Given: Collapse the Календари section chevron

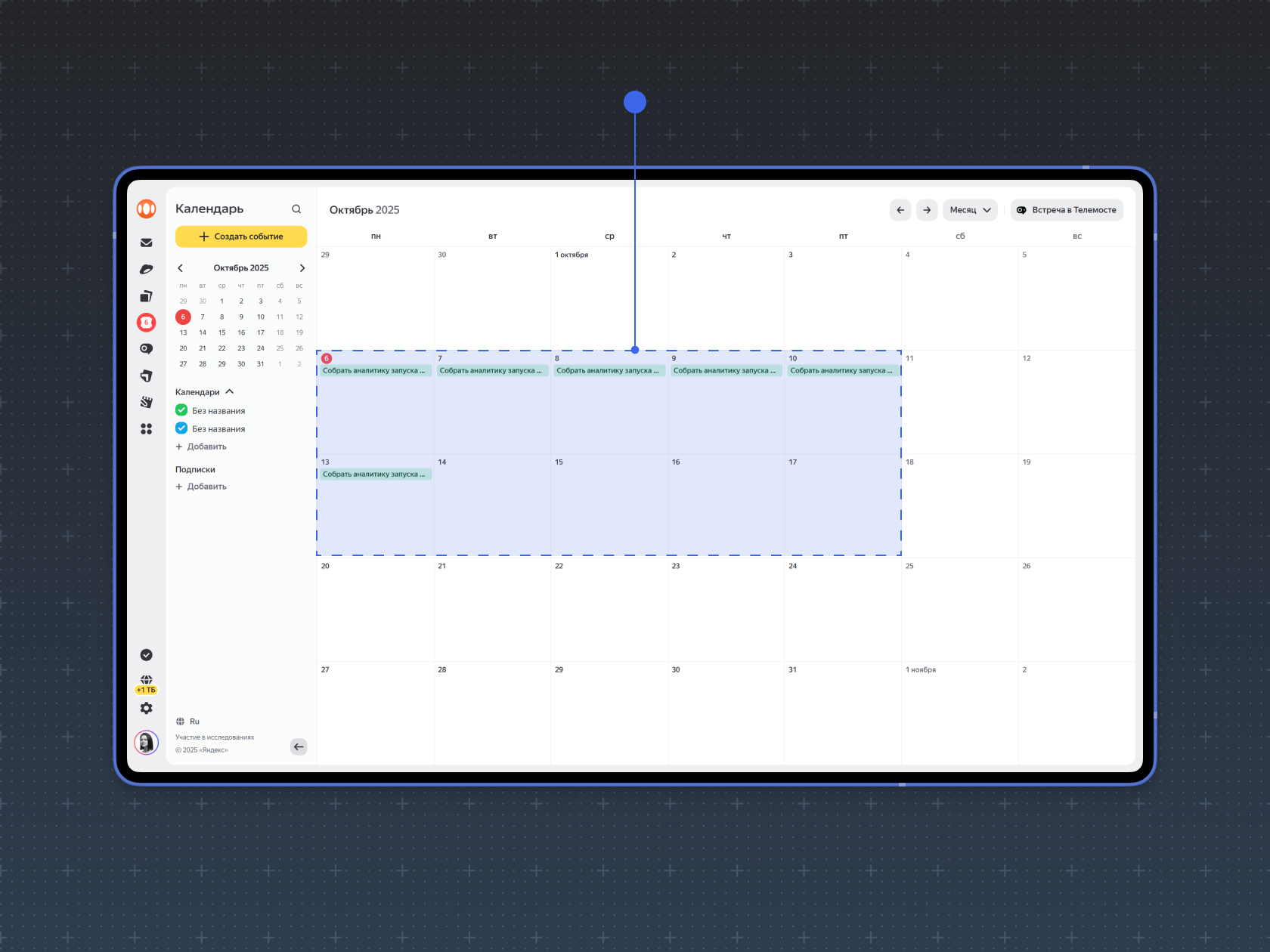Looking at the screenshot, I should [230, 391].
